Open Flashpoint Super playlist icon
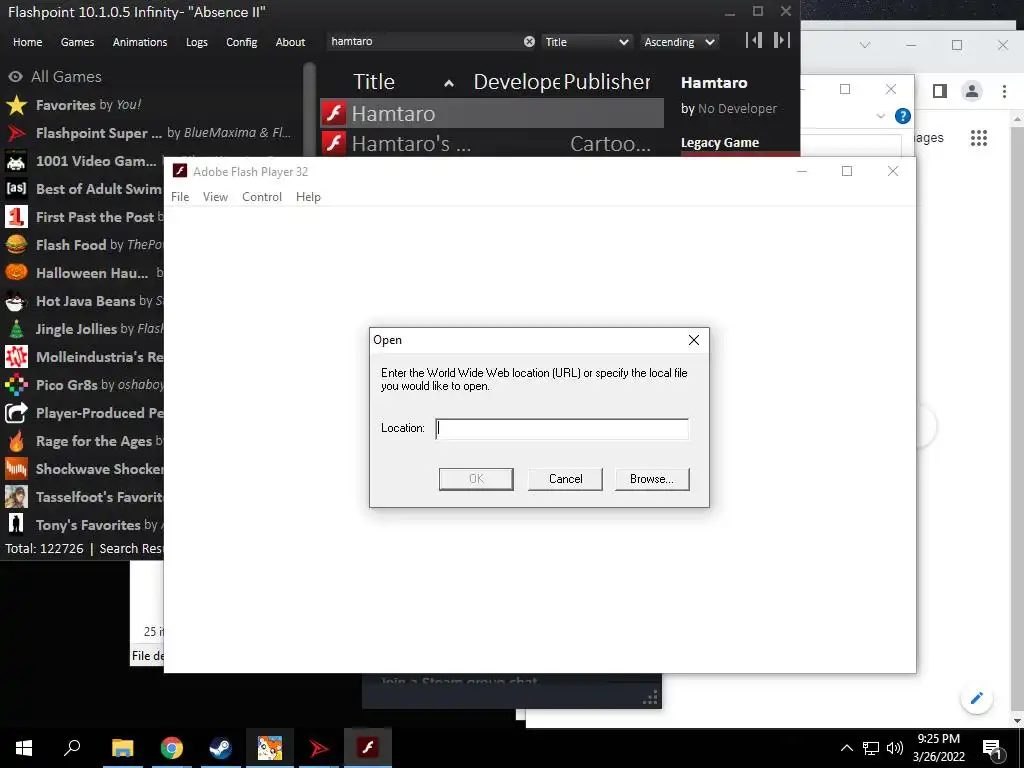The height and width of the screenshot is (768, 1024). (16, 133)
